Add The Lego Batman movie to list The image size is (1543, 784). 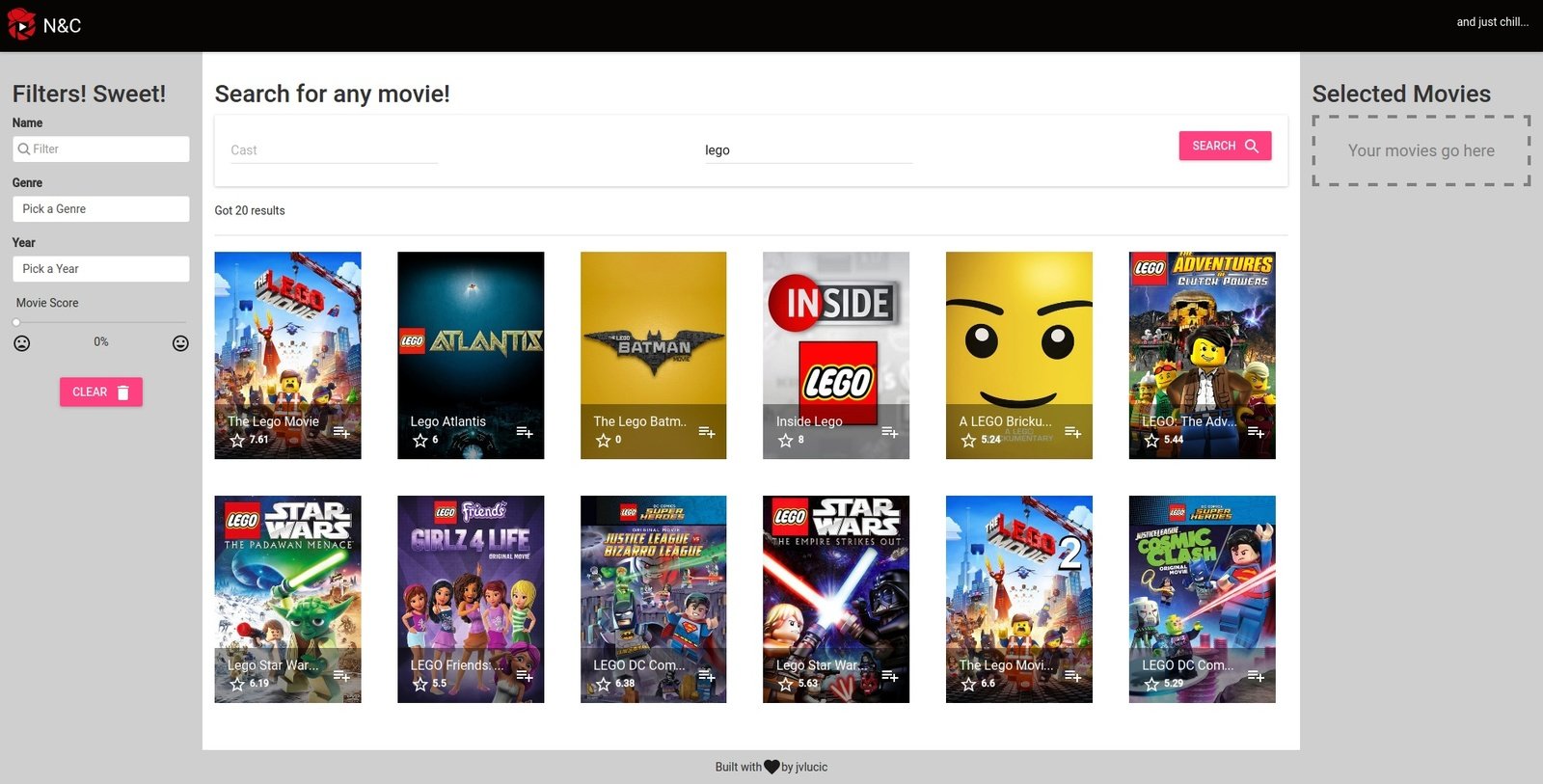(x=707, y=432)
